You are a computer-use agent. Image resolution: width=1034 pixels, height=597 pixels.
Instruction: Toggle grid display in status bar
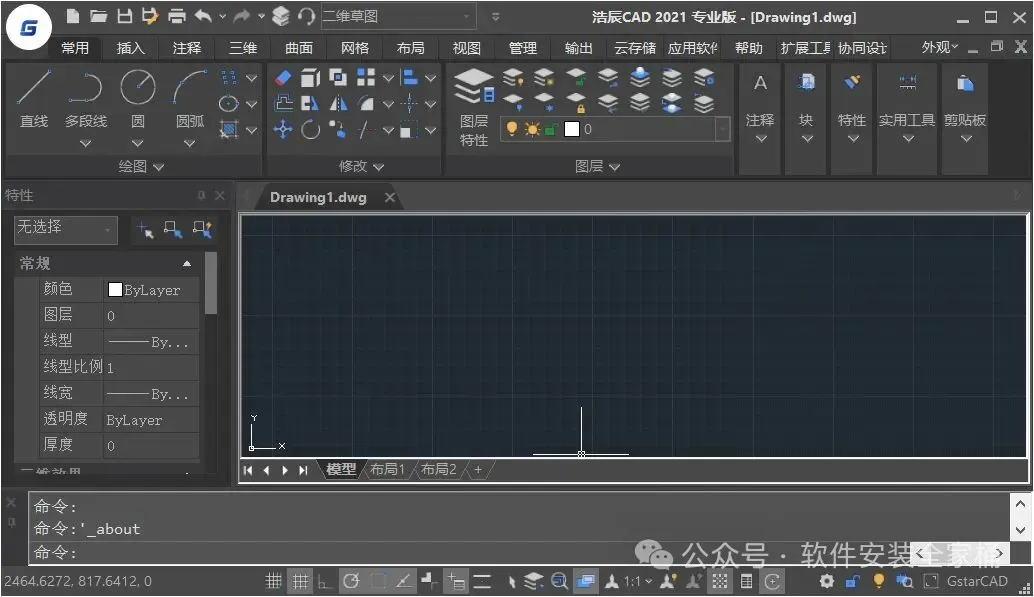[x=300, y=581]
